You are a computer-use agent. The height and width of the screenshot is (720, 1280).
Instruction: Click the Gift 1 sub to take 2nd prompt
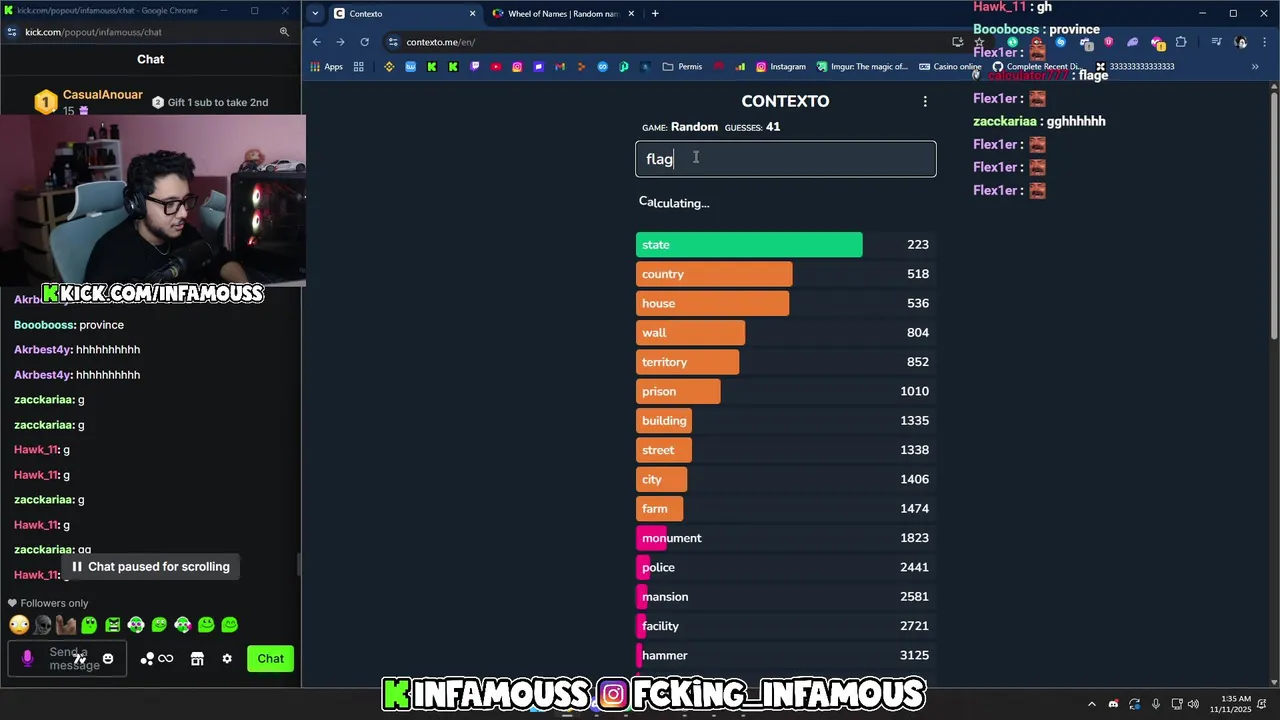210,102
